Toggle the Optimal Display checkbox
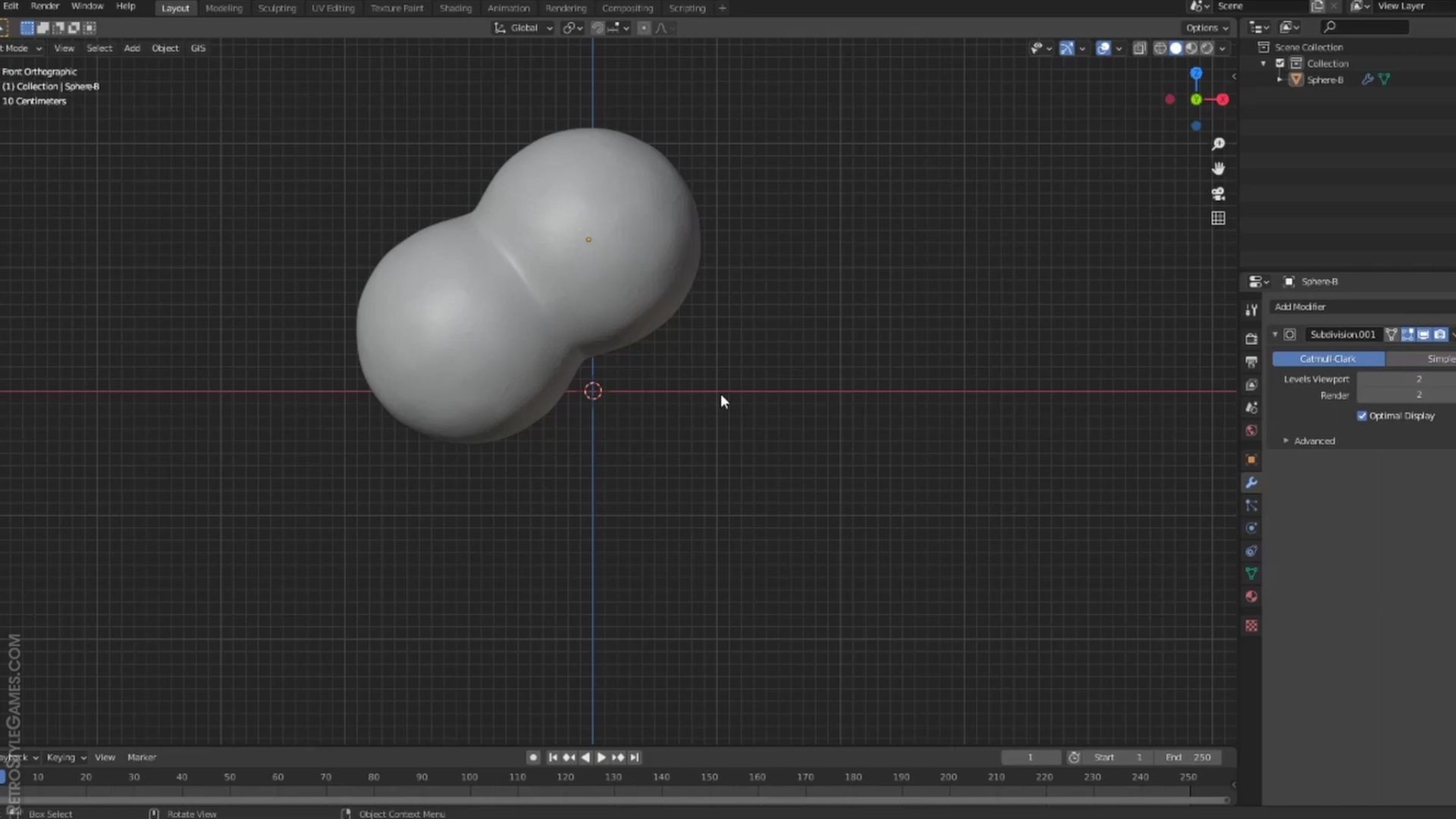The image size is (1456, 819). coord(1363,416)
